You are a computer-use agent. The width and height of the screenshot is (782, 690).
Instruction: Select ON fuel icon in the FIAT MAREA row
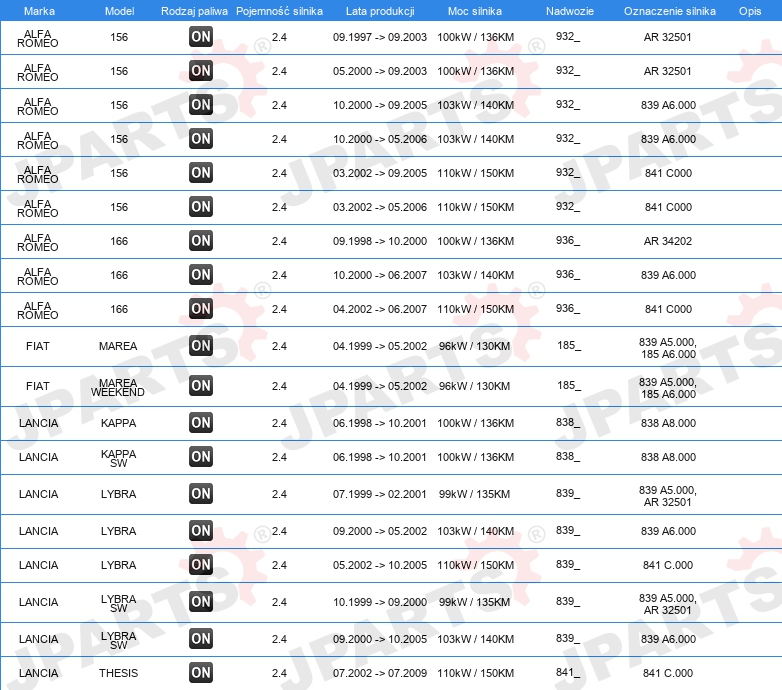click(x=201, y=345)
